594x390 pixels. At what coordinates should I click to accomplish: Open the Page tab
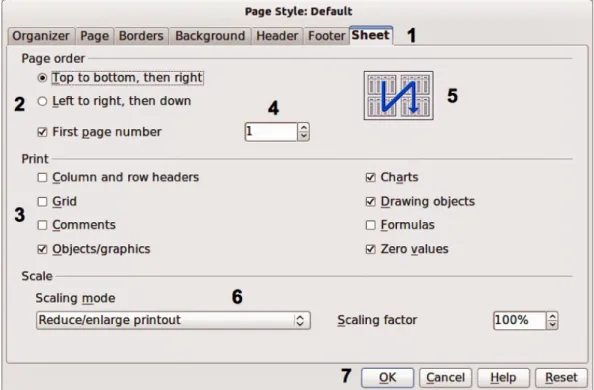click(94, 36)
